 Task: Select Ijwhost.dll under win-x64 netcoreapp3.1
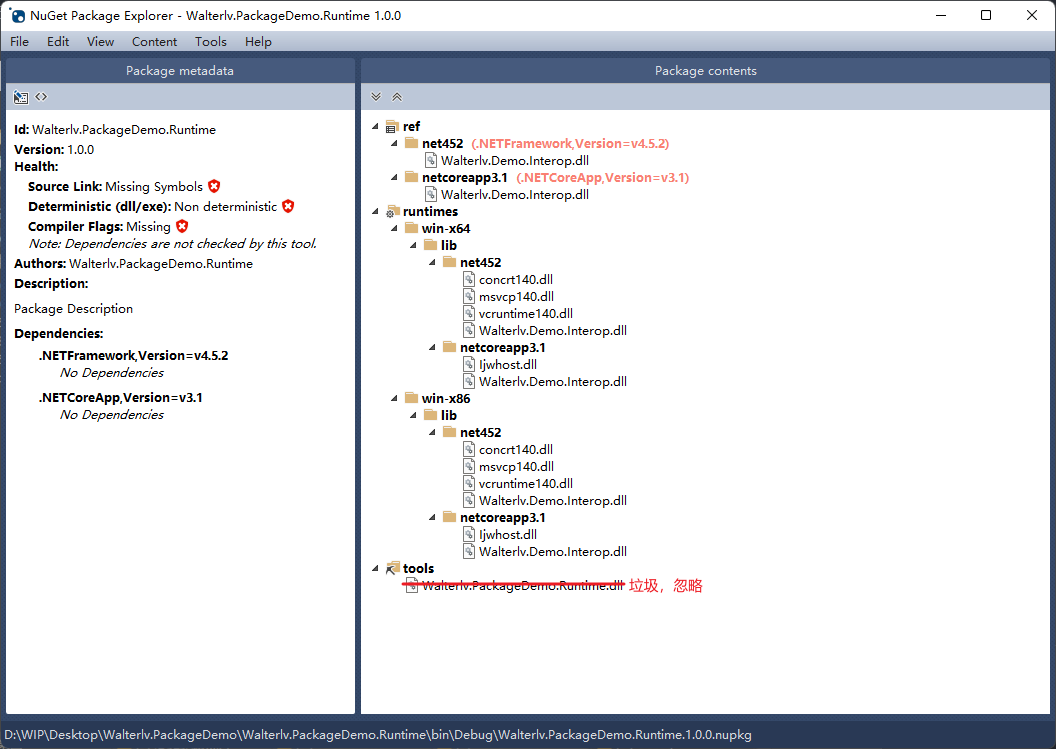507,365
